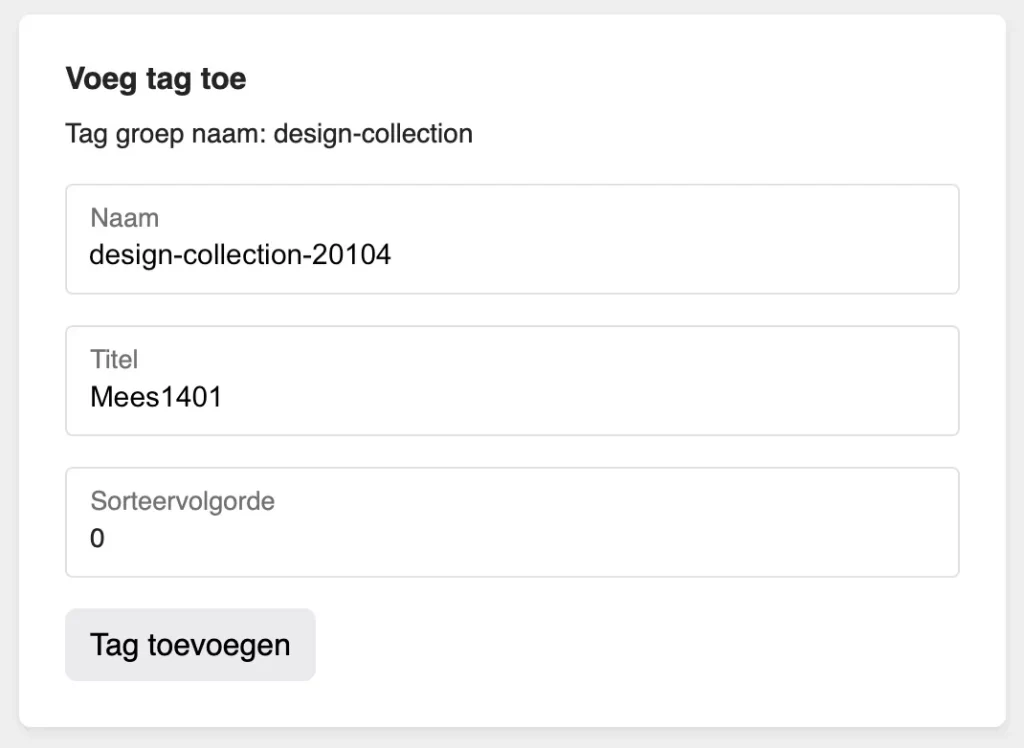Click the 'design-collection' group name value
1024x748 pixels.
point(373,134)
